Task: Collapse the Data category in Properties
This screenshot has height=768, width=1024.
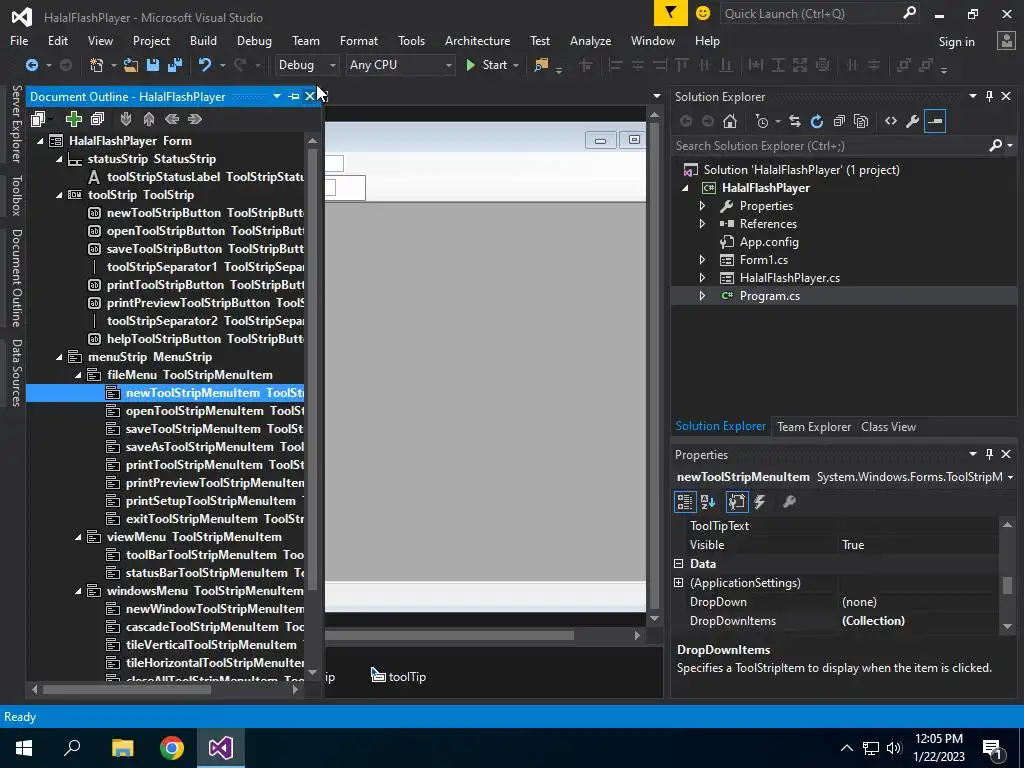Action: [679, 564]
